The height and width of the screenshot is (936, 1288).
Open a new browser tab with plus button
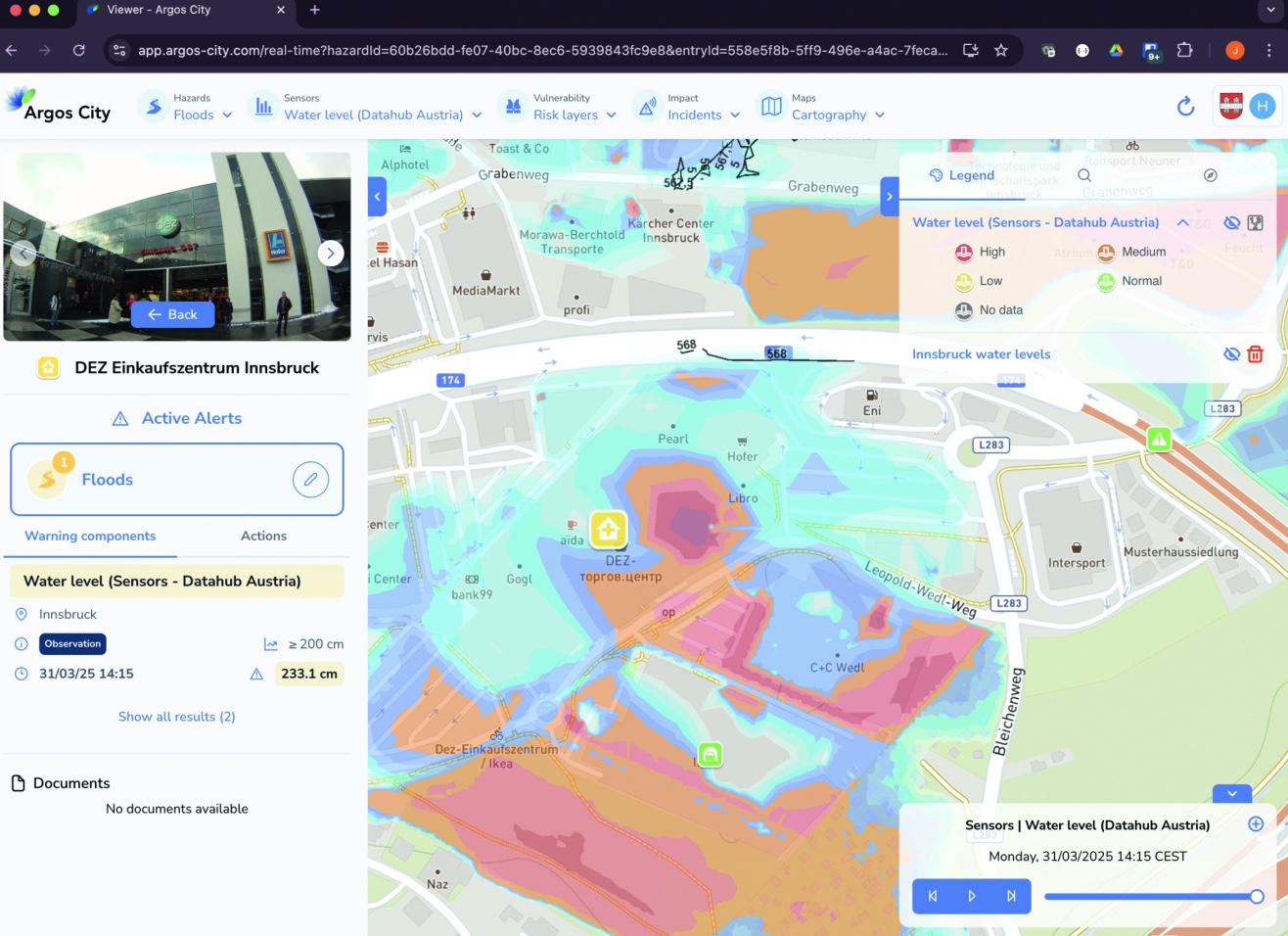click(315, 10)
